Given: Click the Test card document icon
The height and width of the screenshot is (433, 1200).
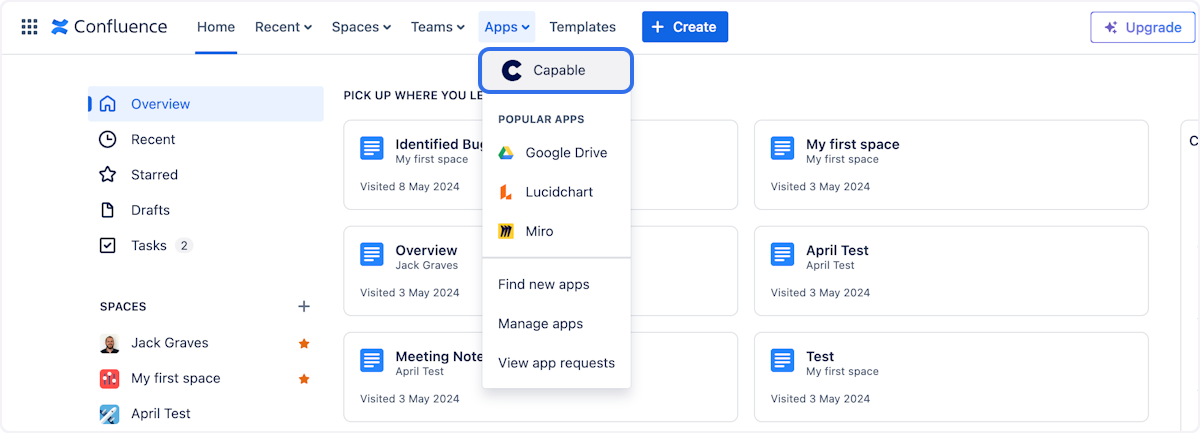Looking at the screenshot, I should (783, 360).
